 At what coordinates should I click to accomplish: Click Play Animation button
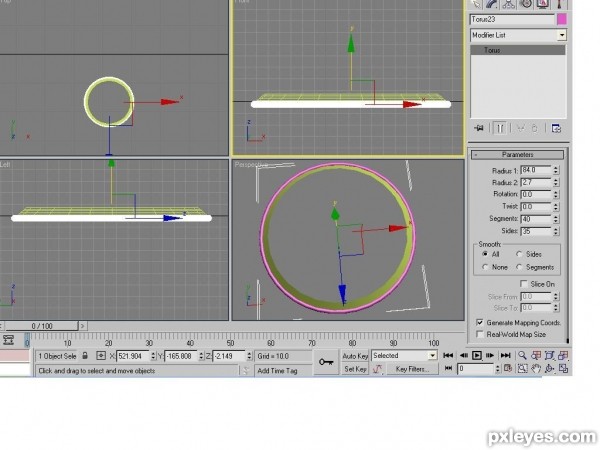477,355
